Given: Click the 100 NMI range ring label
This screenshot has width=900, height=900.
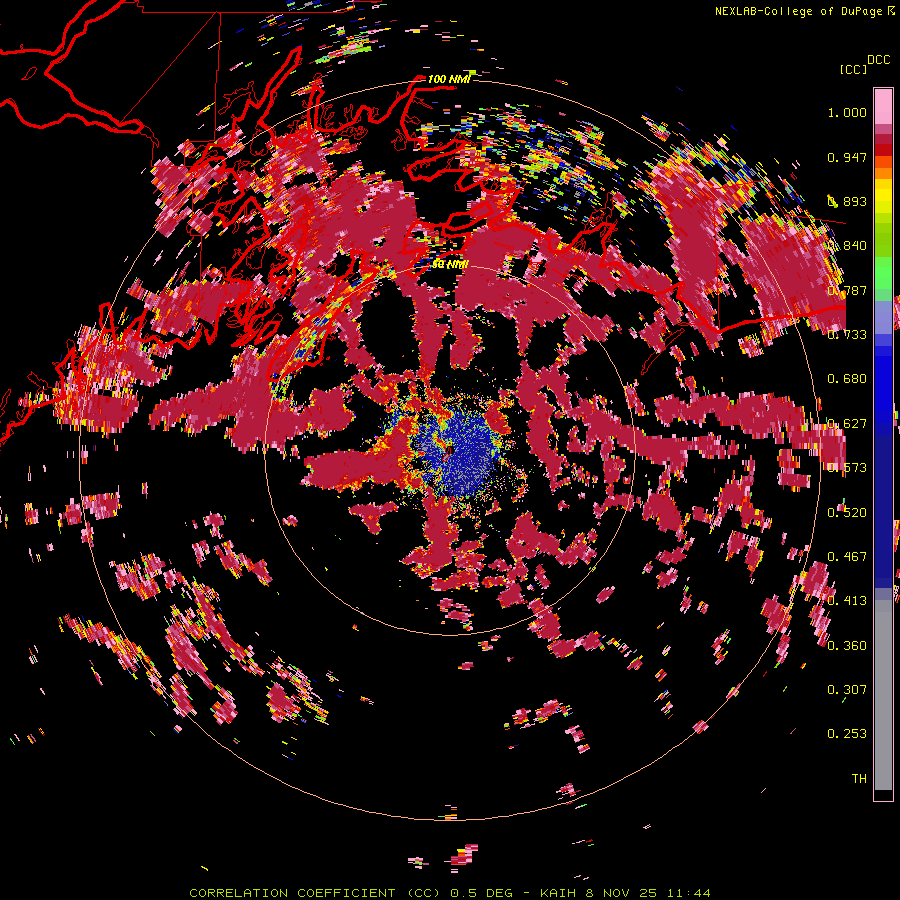Looking at the screenshot, I should point(449,79).
